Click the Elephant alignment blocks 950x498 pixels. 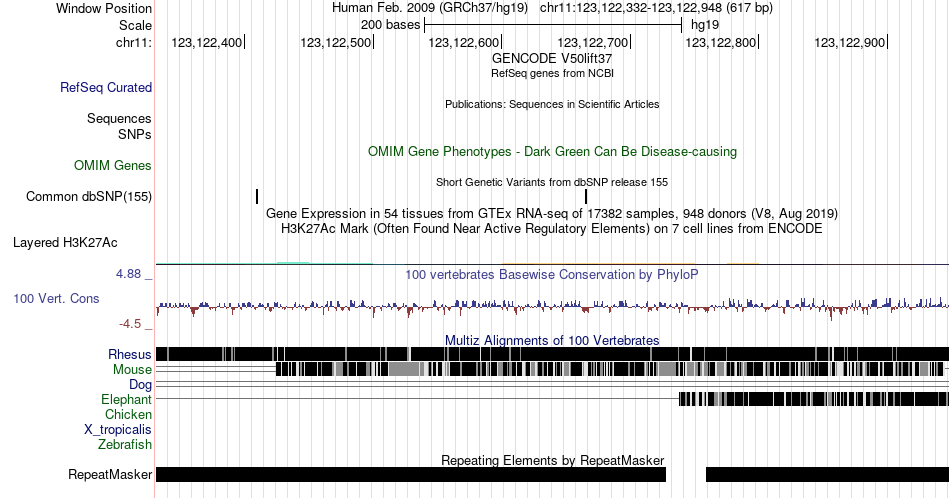(x=814, y=399)
